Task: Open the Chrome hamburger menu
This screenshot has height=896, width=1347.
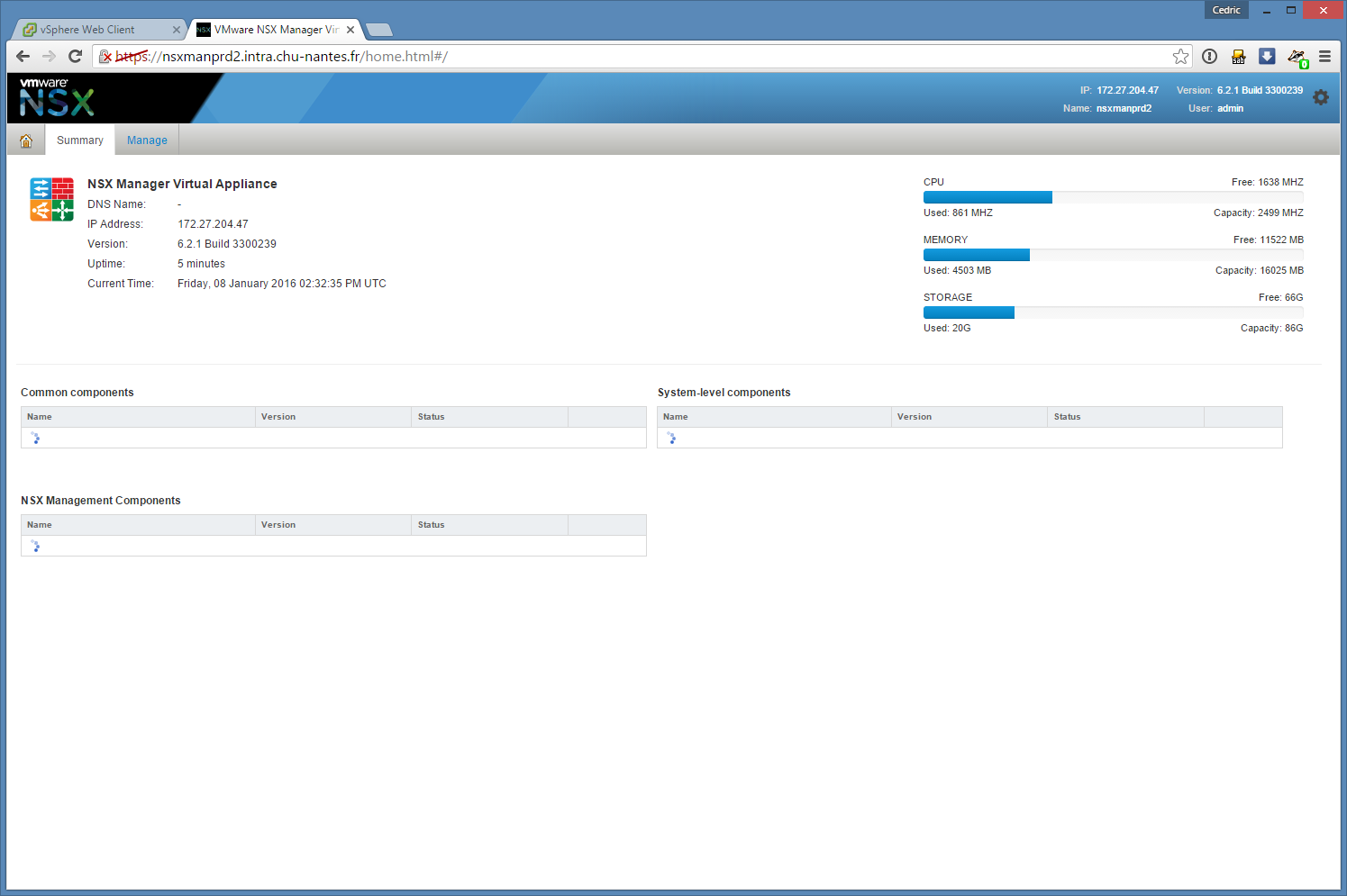Action: 1324,56
